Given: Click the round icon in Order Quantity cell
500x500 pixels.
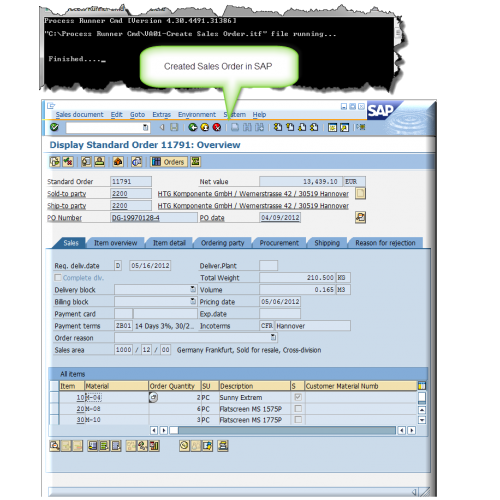Looking at the screenshot, I should click(153, 397).
